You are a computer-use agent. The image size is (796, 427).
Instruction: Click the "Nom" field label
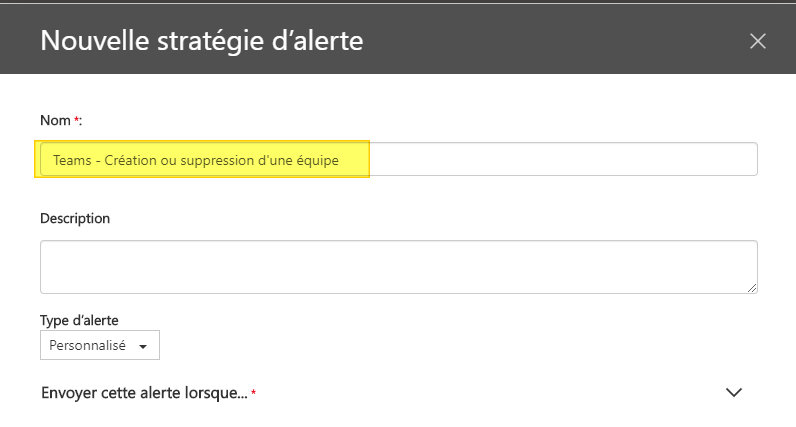click(56, 120)
